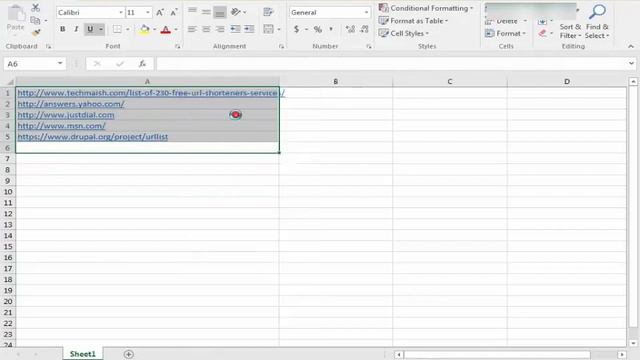The width and height of the screenshot is (640, 360).
Task: Open Find & Select magnifier menu
Action: pyautogui.click(x=597, y=22)
